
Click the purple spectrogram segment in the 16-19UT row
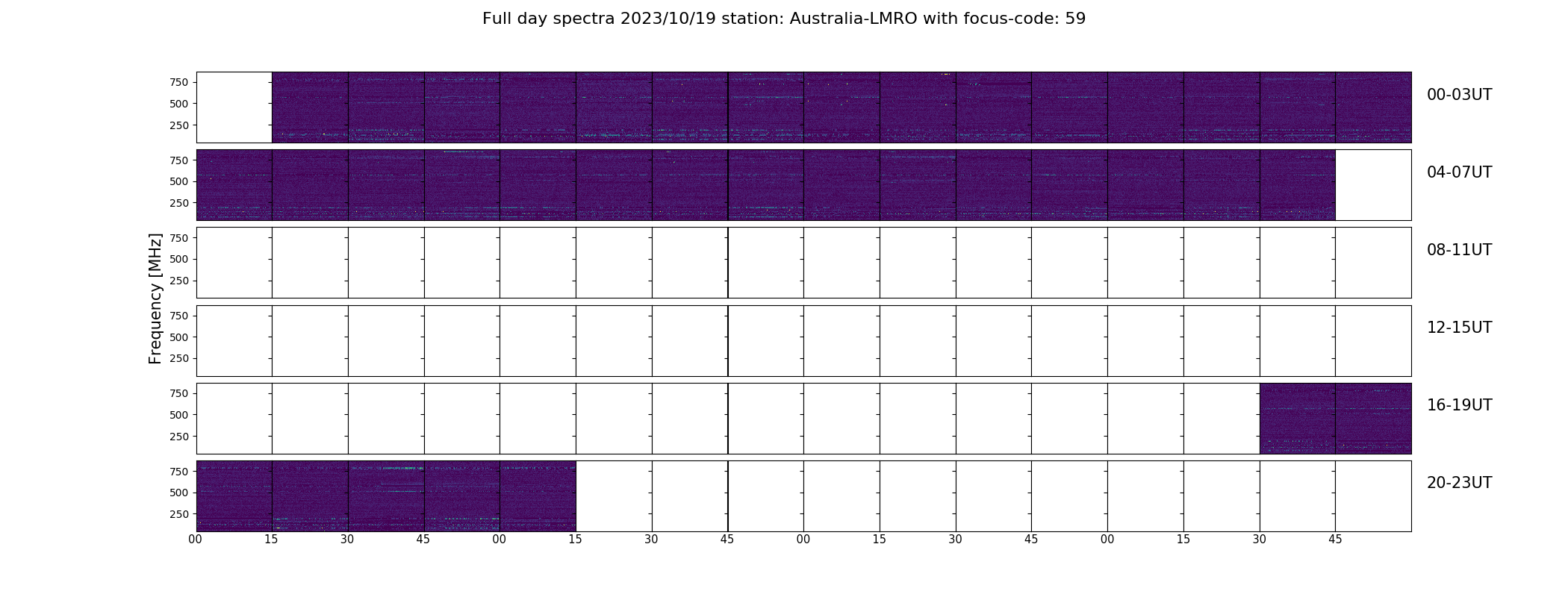(1335, 418)
